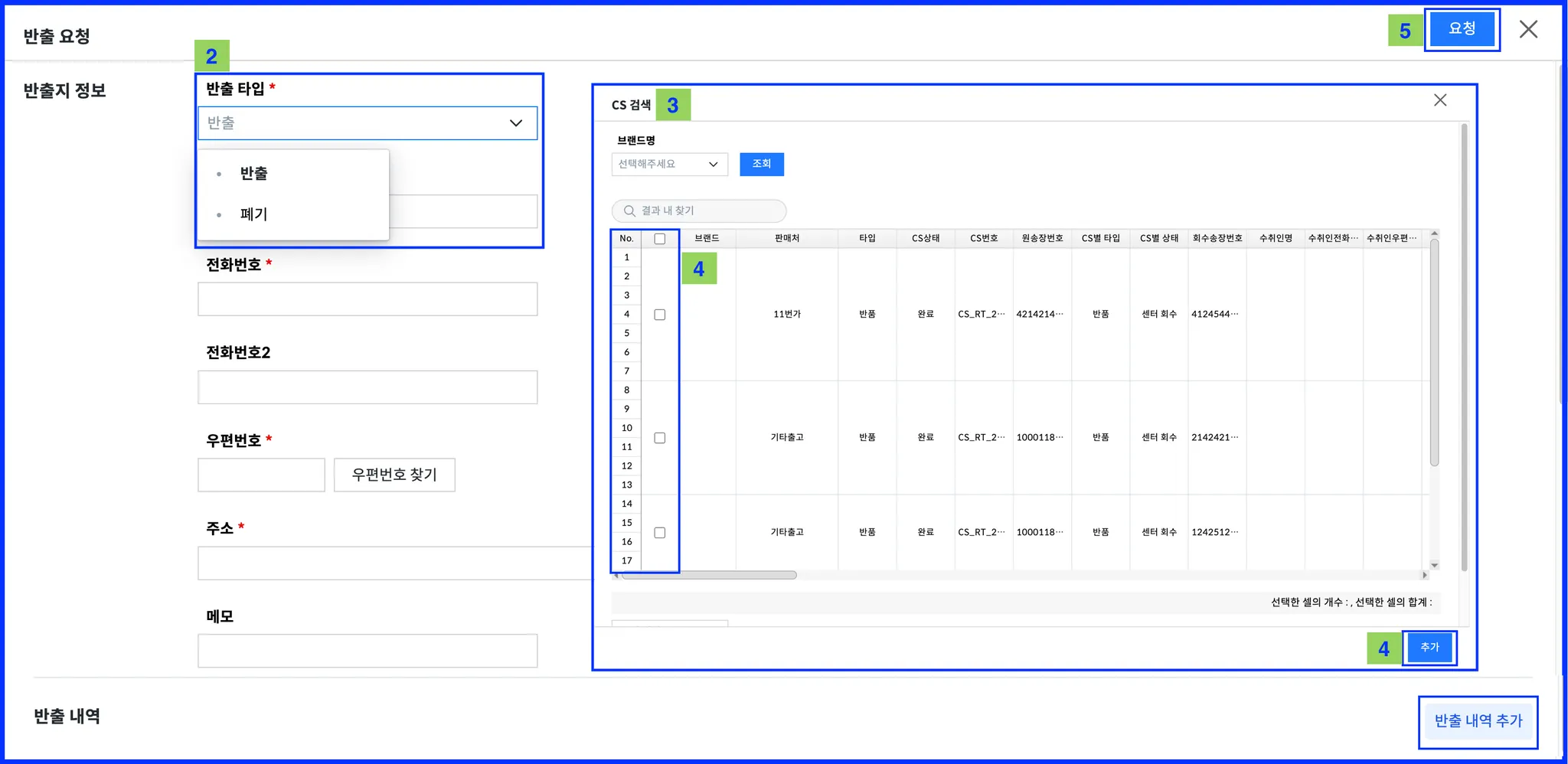The image size is (1568, 764).
Task: Click the 조회 button
Action: (x=761, y=165)
